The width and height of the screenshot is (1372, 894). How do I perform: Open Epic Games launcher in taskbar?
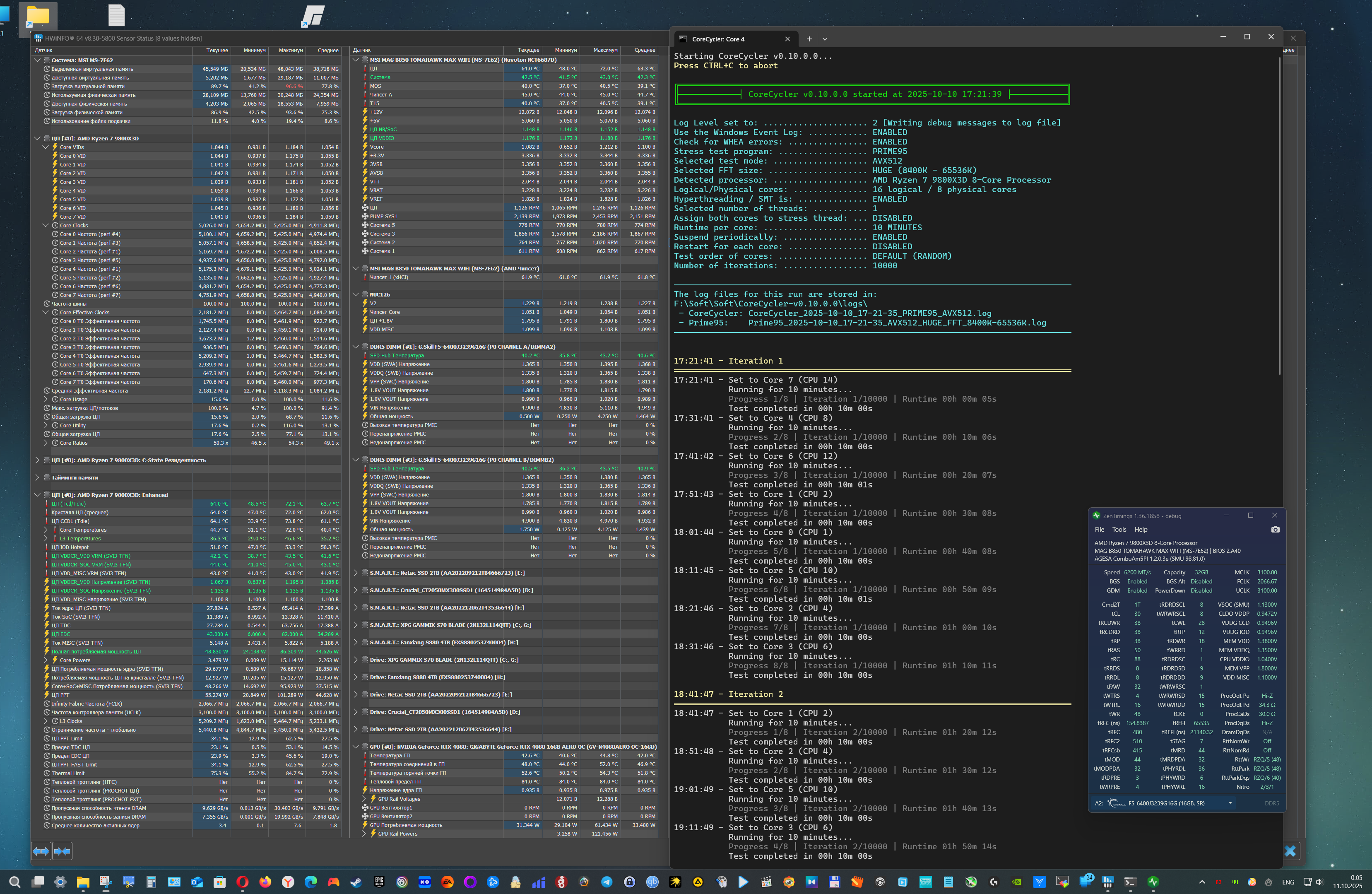pyautogui.click(x=379, y=882)
